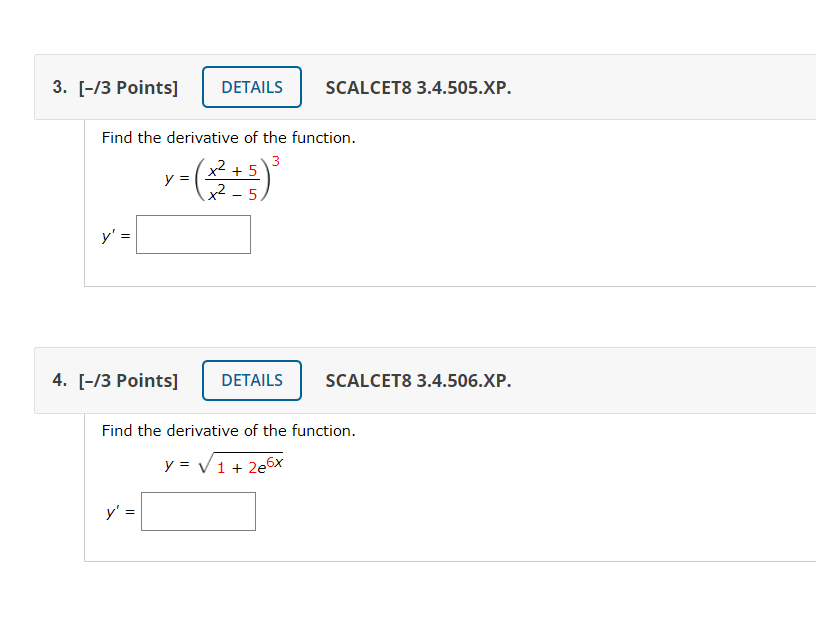Click the 6x exponent in question 4
The width and height of the screenshot is (816, 620).
[274, 462]
